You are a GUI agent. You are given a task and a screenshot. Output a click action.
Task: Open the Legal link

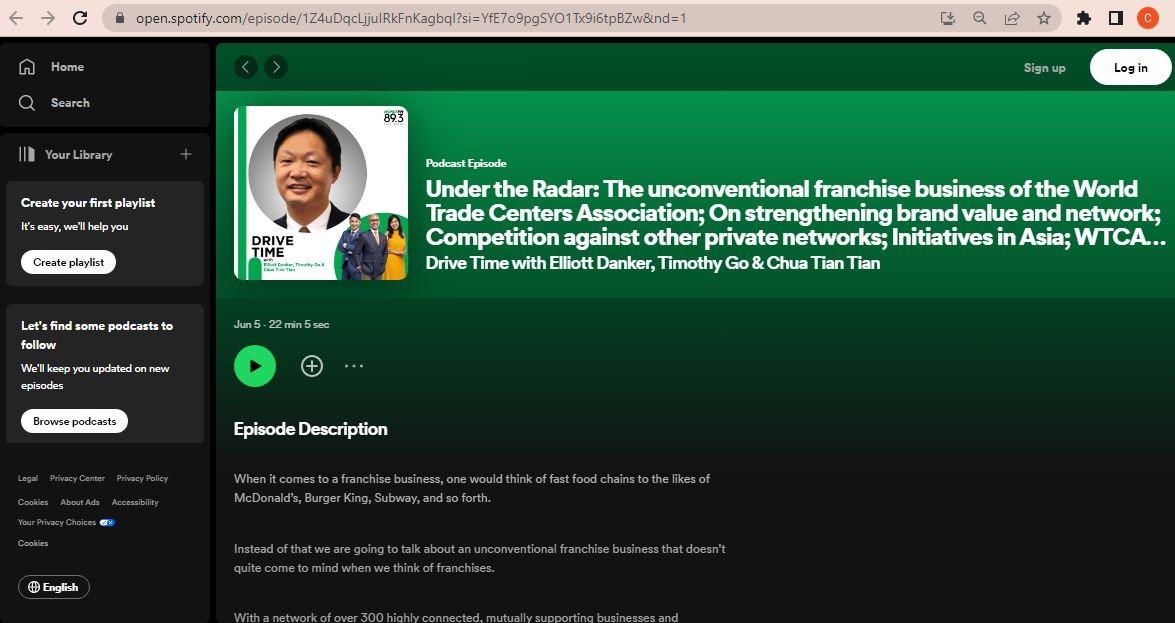[x=28, y=478]
